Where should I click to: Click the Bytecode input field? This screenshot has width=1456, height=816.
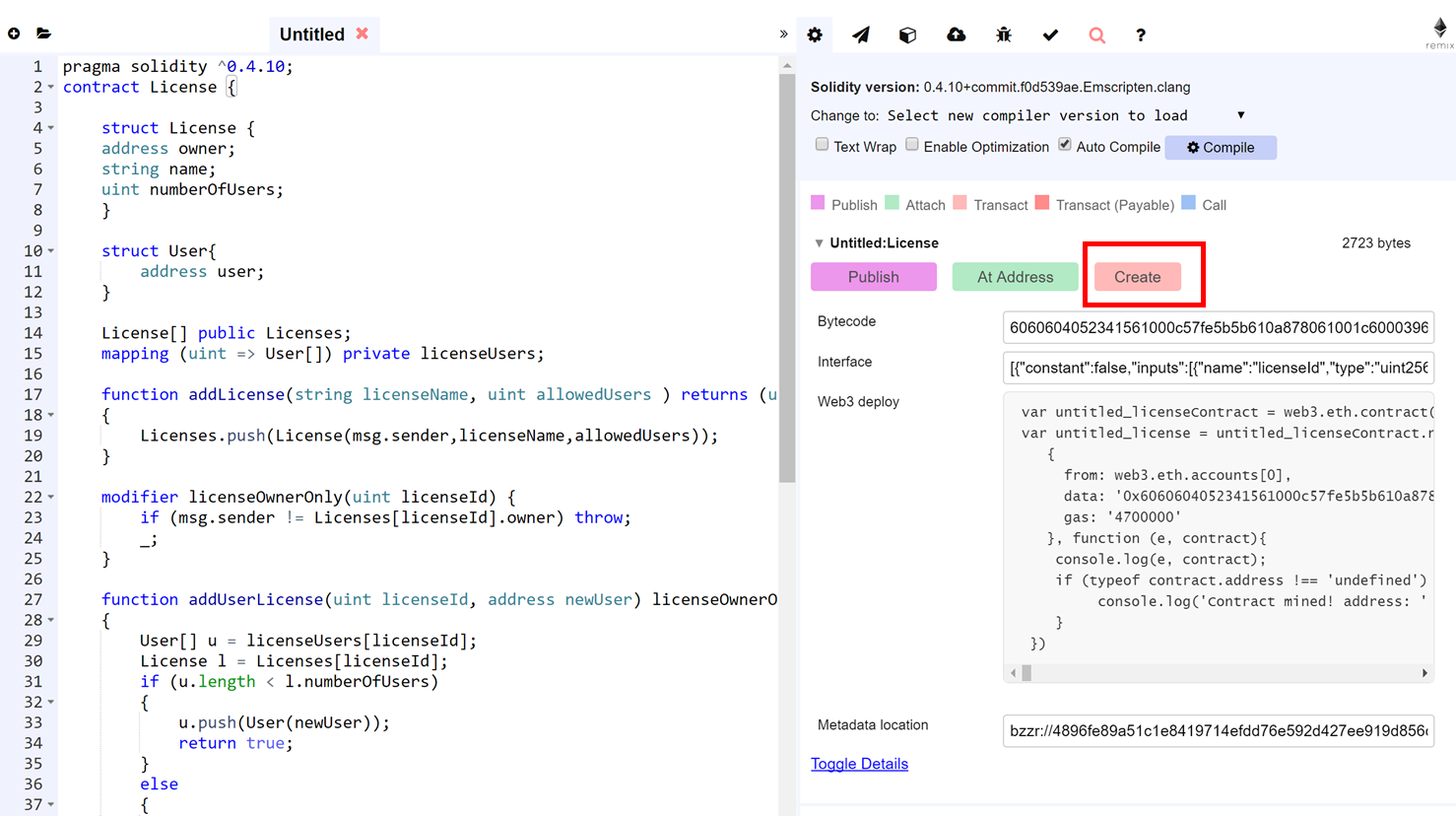[1219, 327]
